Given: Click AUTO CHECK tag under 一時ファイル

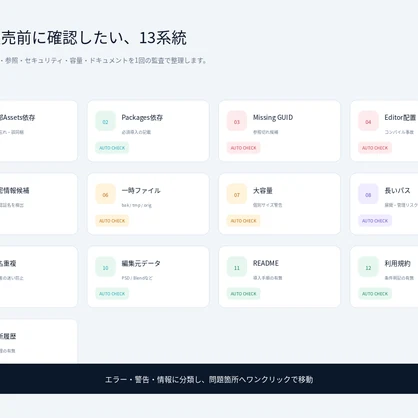Looking at the screenshot, I should tap(112, 221).
